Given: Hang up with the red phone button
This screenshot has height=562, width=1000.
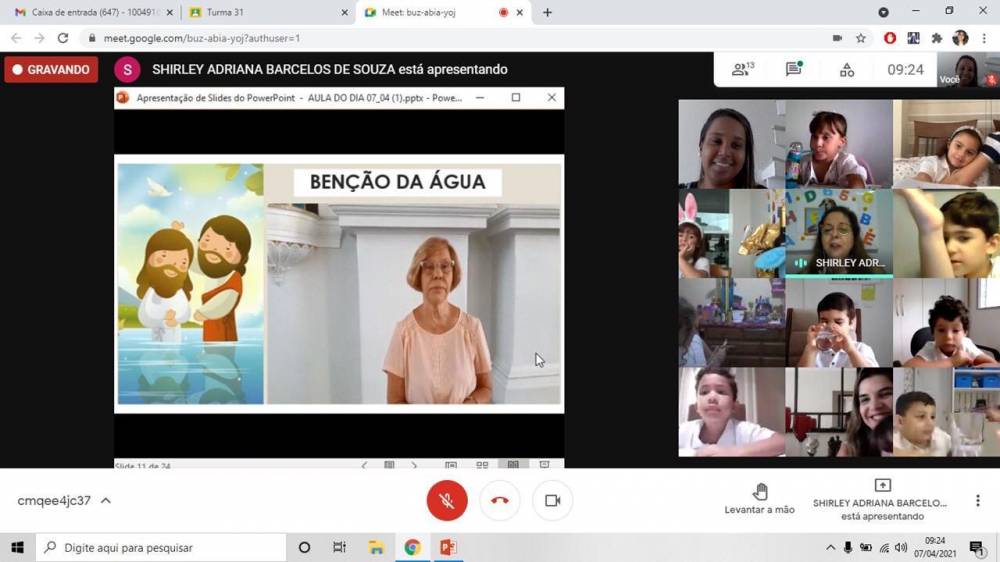Looking at the screenshot, I should [x=500, y=501].
